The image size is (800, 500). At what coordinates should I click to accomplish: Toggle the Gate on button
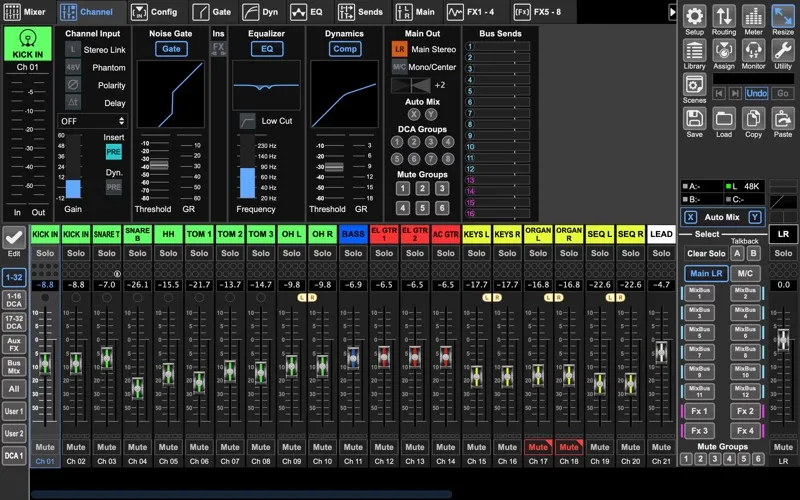171,49
